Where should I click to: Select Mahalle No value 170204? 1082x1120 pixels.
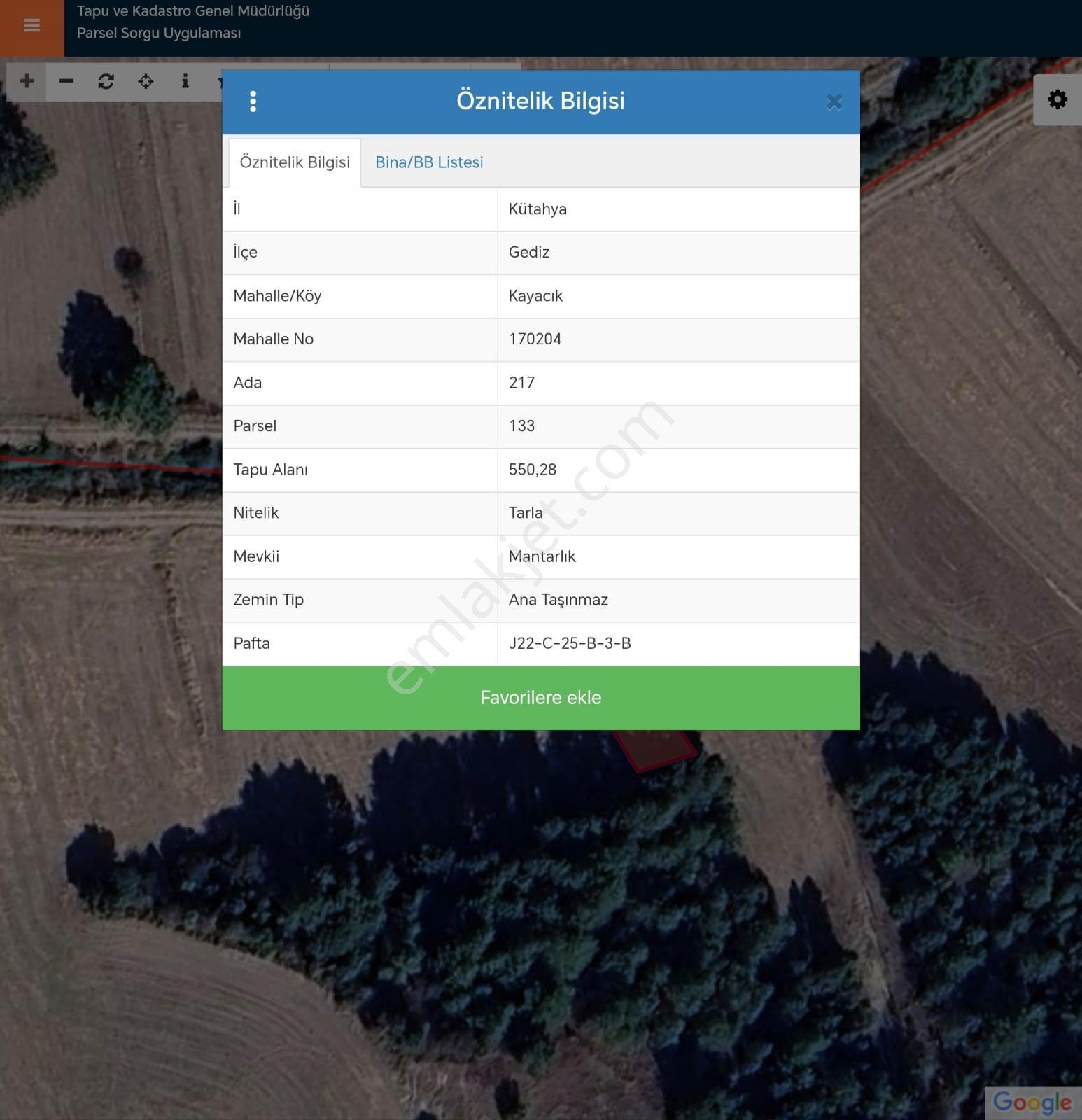(x=535, y=339)
